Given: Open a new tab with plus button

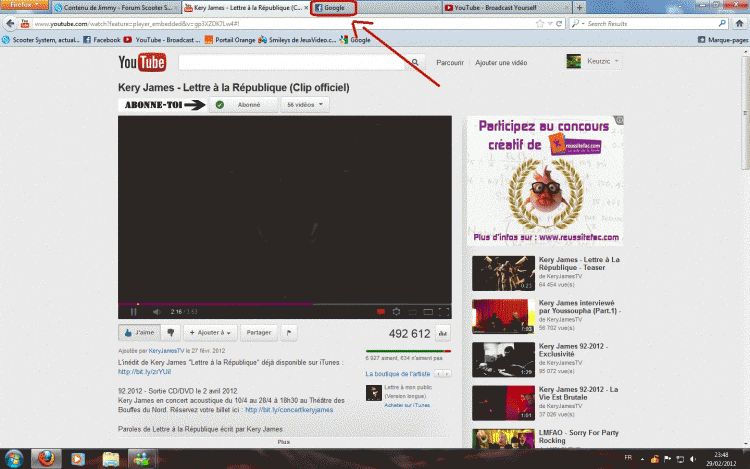Looking at the screenshot, I should (x=579, y=8).
